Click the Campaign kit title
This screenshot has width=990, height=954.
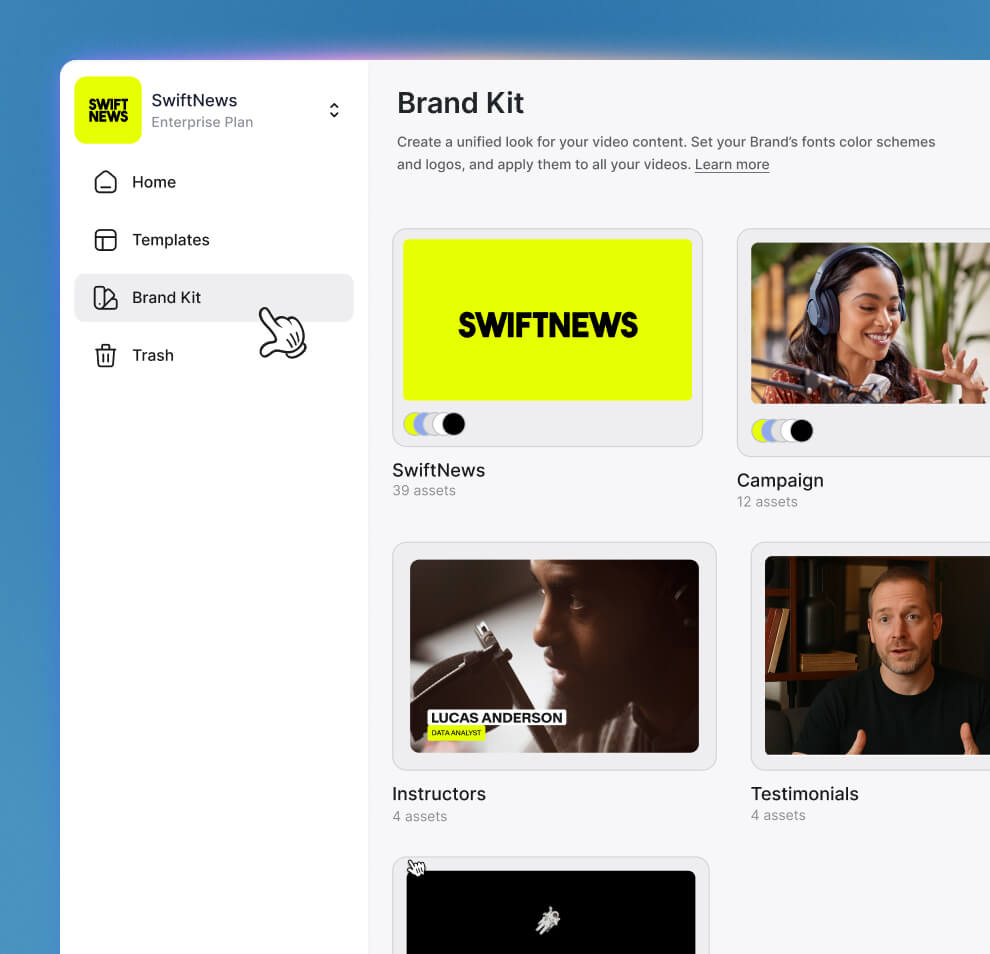click(x=780, y=481)
